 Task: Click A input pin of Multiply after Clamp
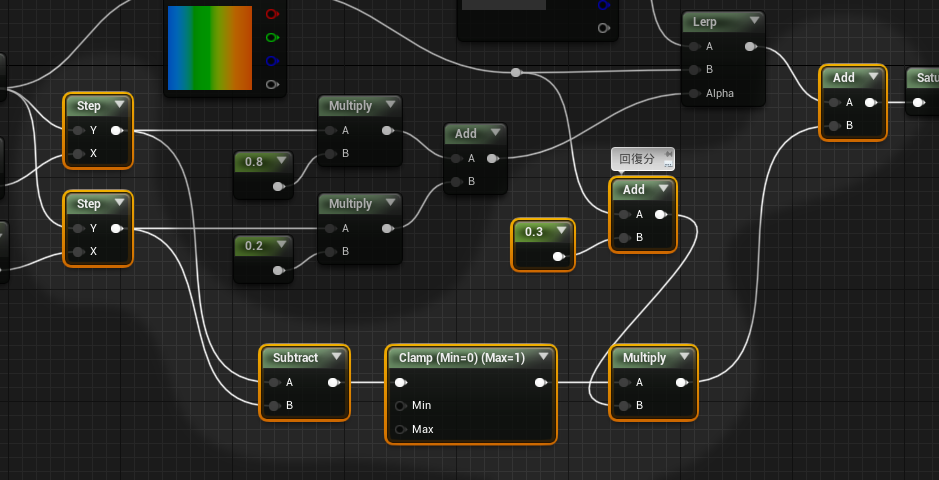pyautogui.click(x=624, y=382)
